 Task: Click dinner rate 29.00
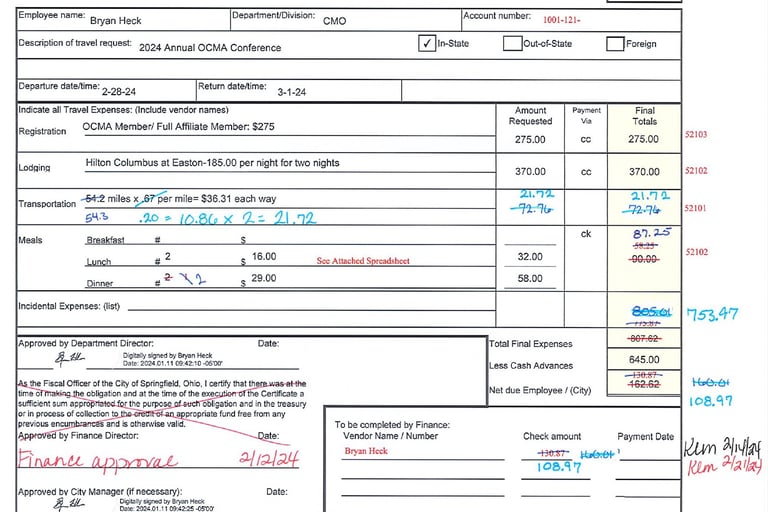pos(264,278)
